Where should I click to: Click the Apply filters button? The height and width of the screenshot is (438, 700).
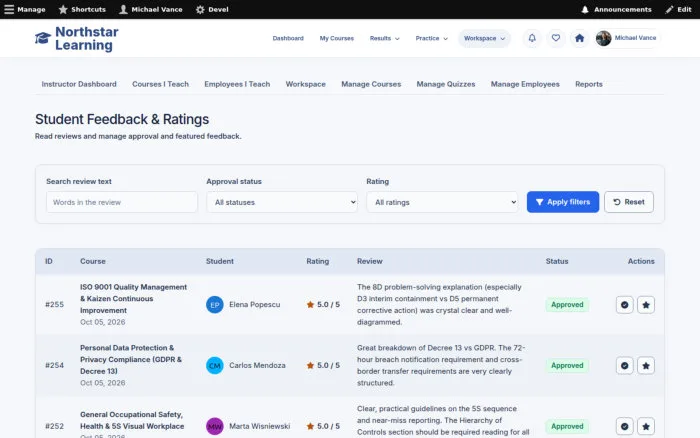[562, 202]
